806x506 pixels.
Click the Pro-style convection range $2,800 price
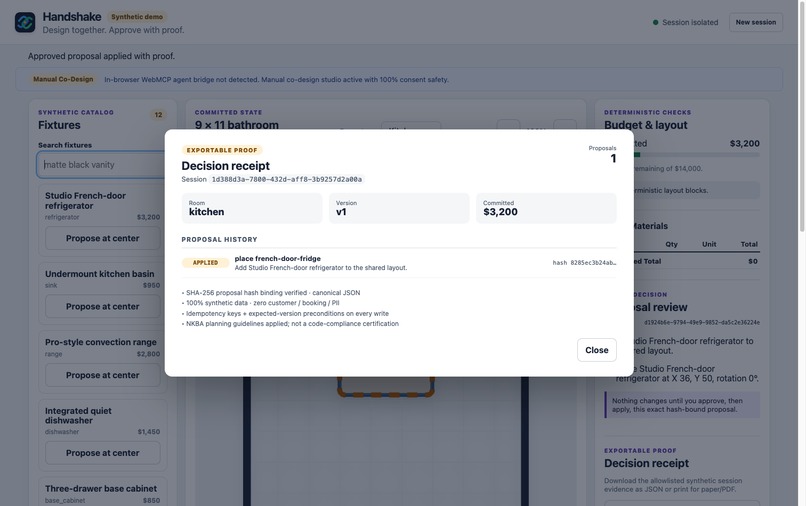[148, 354]
